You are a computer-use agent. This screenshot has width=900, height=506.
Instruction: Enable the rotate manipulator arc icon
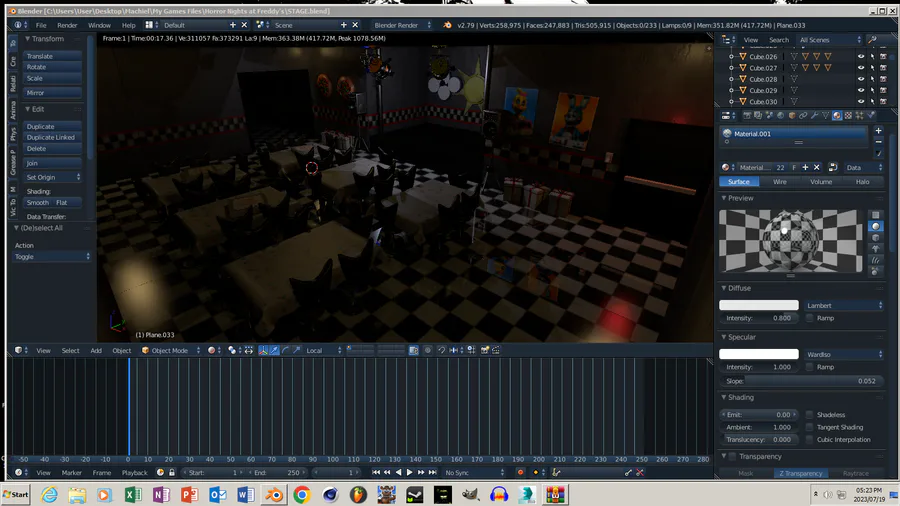(285, 350)
